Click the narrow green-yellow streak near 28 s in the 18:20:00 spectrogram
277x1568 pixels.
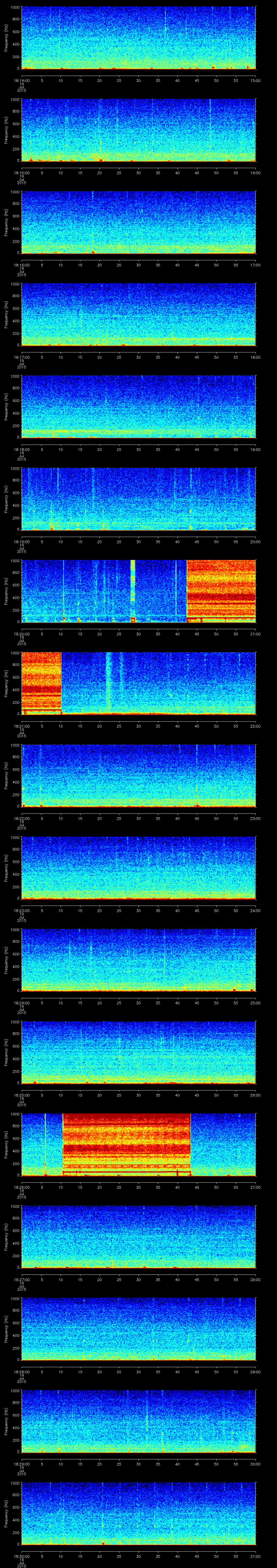pyautogui.click(x=133, y=591)
